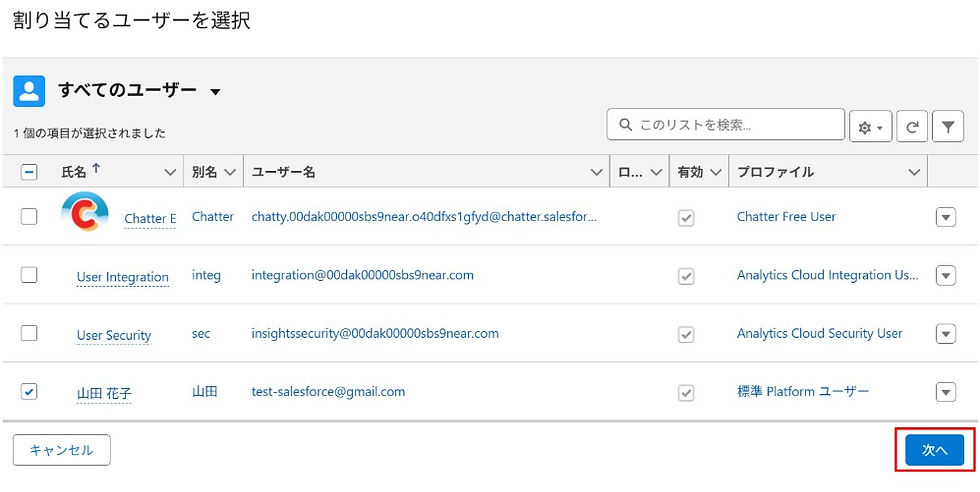Viewport: 980px width, 492px height.
Task: Check the Chatter Expert row checkbox
Action: [29, 216]
